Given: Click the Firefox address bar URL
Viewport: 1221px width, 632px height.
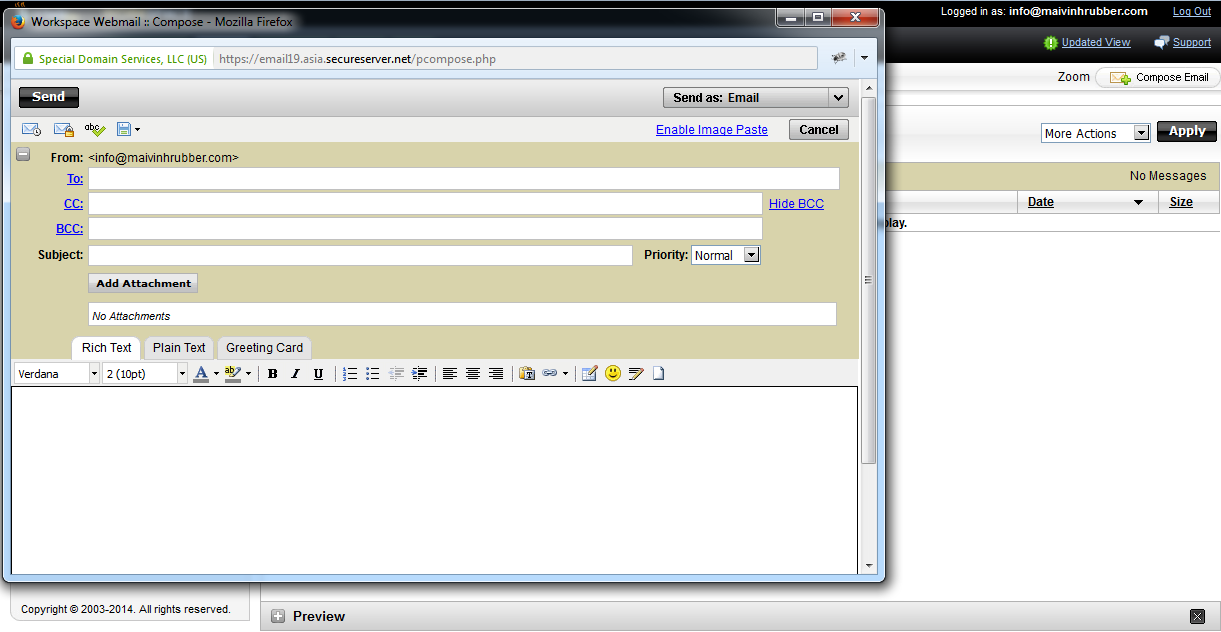Looking at the screenshot, I should [x=515, y=59].
